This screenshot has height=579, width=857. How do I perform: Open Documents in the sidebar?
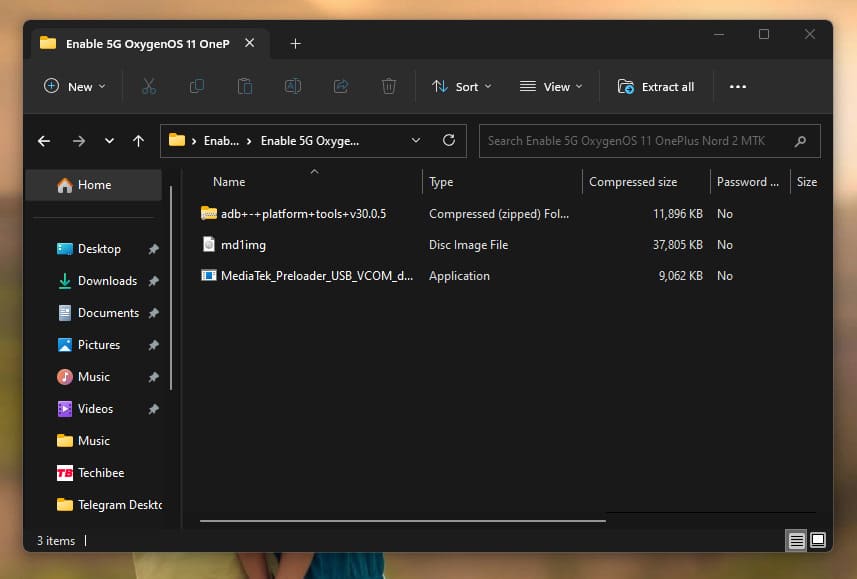coord(108,313)
